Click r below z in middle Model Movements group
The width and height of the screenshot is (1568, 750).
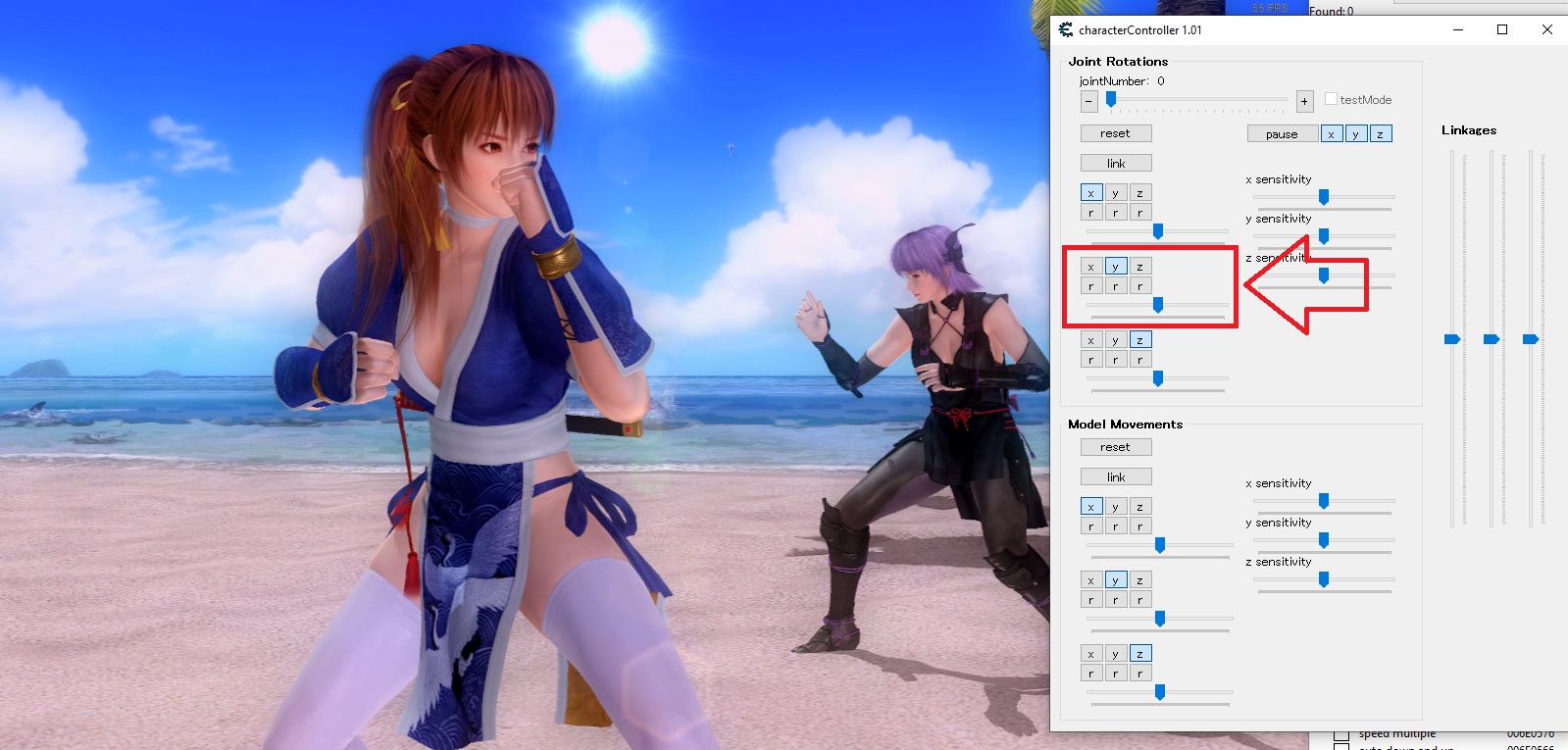pyautogui.click(x=1139, y=600)
